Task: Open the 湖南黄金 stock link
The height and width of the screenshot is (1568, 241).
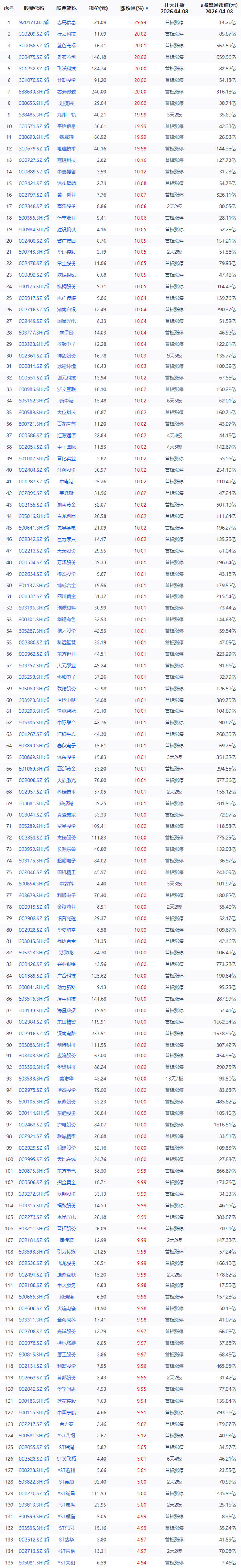Action: point(67,505)
